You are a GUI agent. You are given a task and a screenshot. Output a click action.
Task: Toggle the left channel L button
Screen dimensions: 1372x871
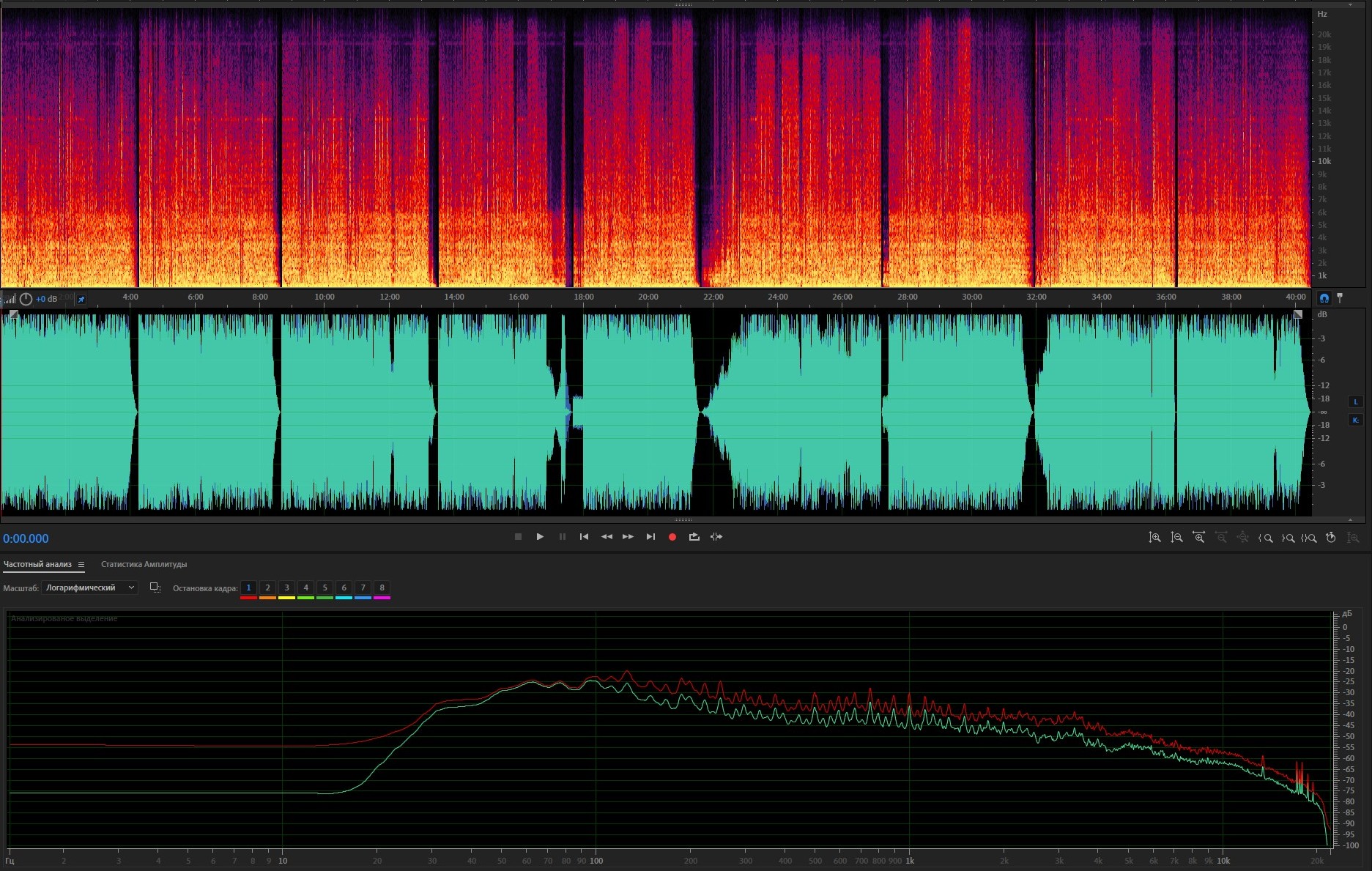coord(1355,401)
